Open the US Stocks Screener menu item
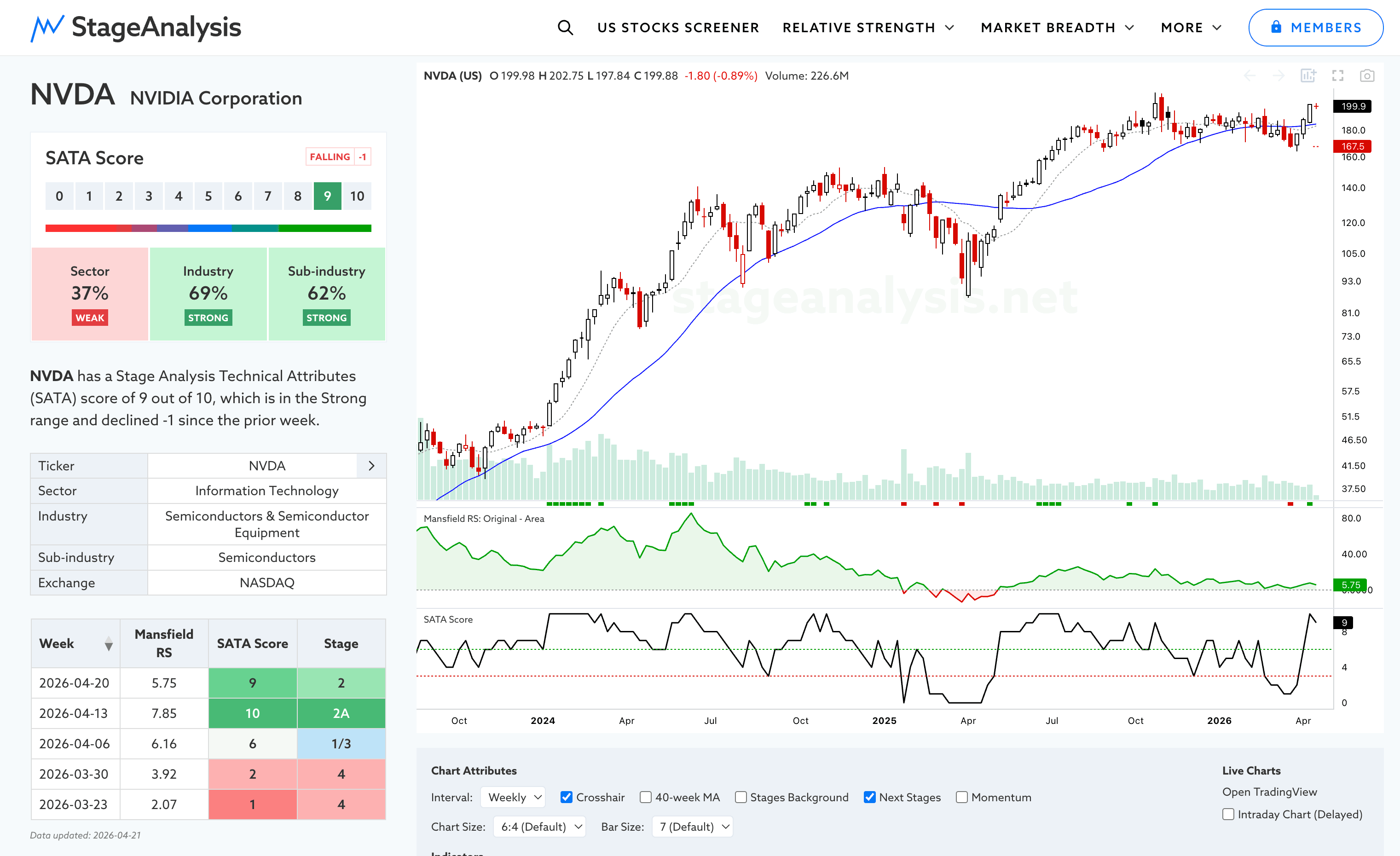Screen dimensions: 1400x856 pyautogui.click(x=677, y=27)
